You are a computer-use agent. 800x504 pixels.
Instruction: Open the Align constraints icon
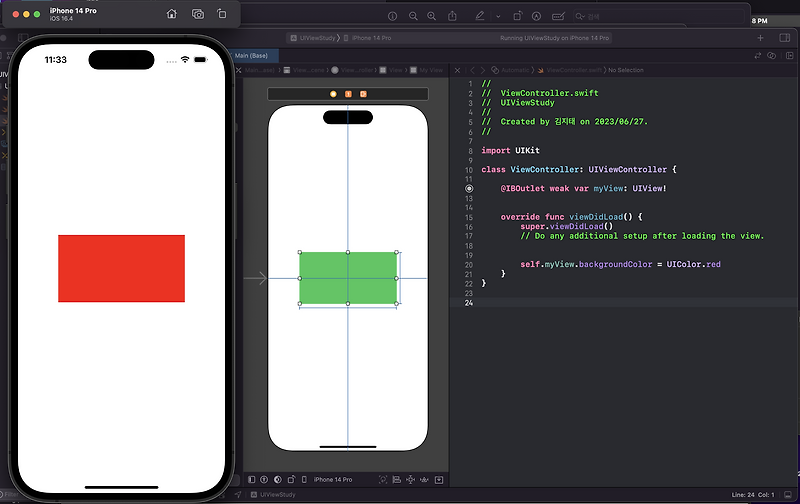coord(396,480)
